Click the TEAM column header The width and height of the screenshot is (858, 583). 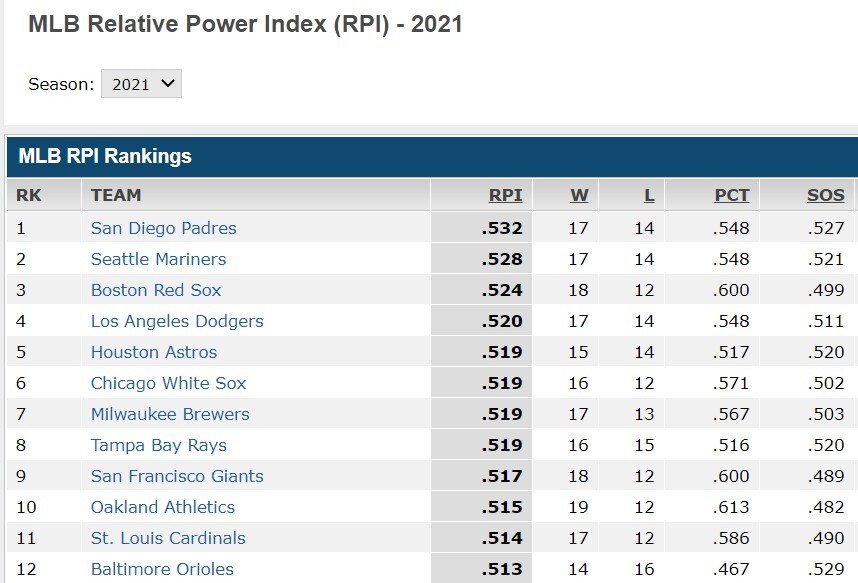point(116,195)
